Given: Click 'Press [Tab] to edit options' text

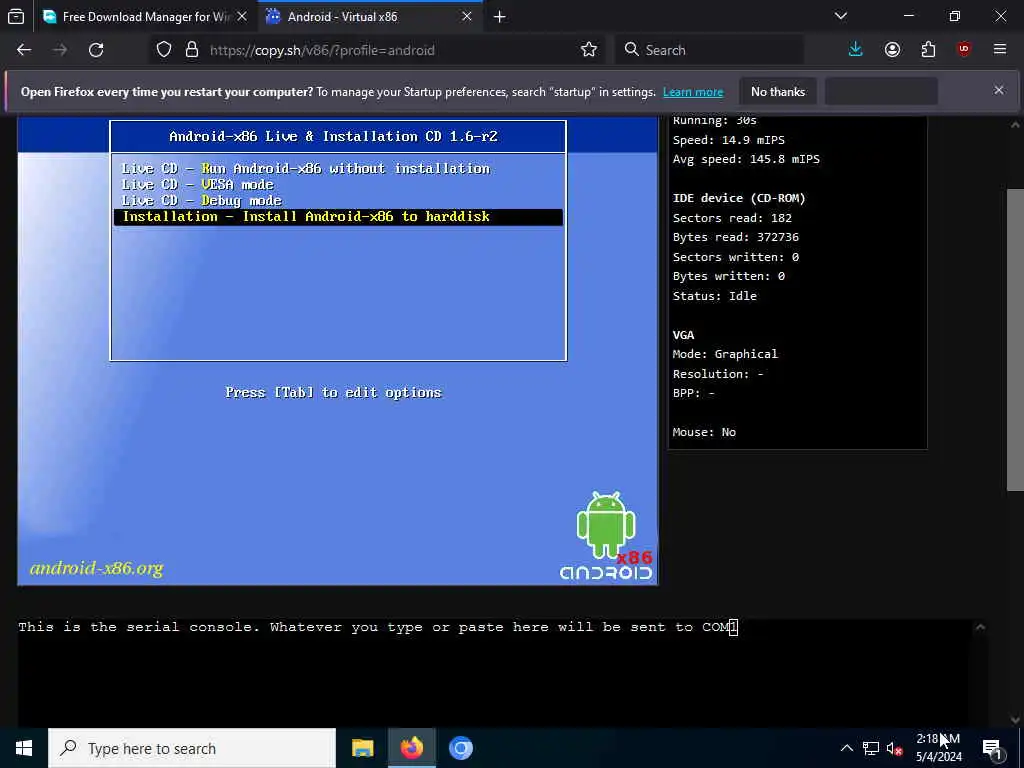Looking at the screenshot, I should (x=334, y=392).
